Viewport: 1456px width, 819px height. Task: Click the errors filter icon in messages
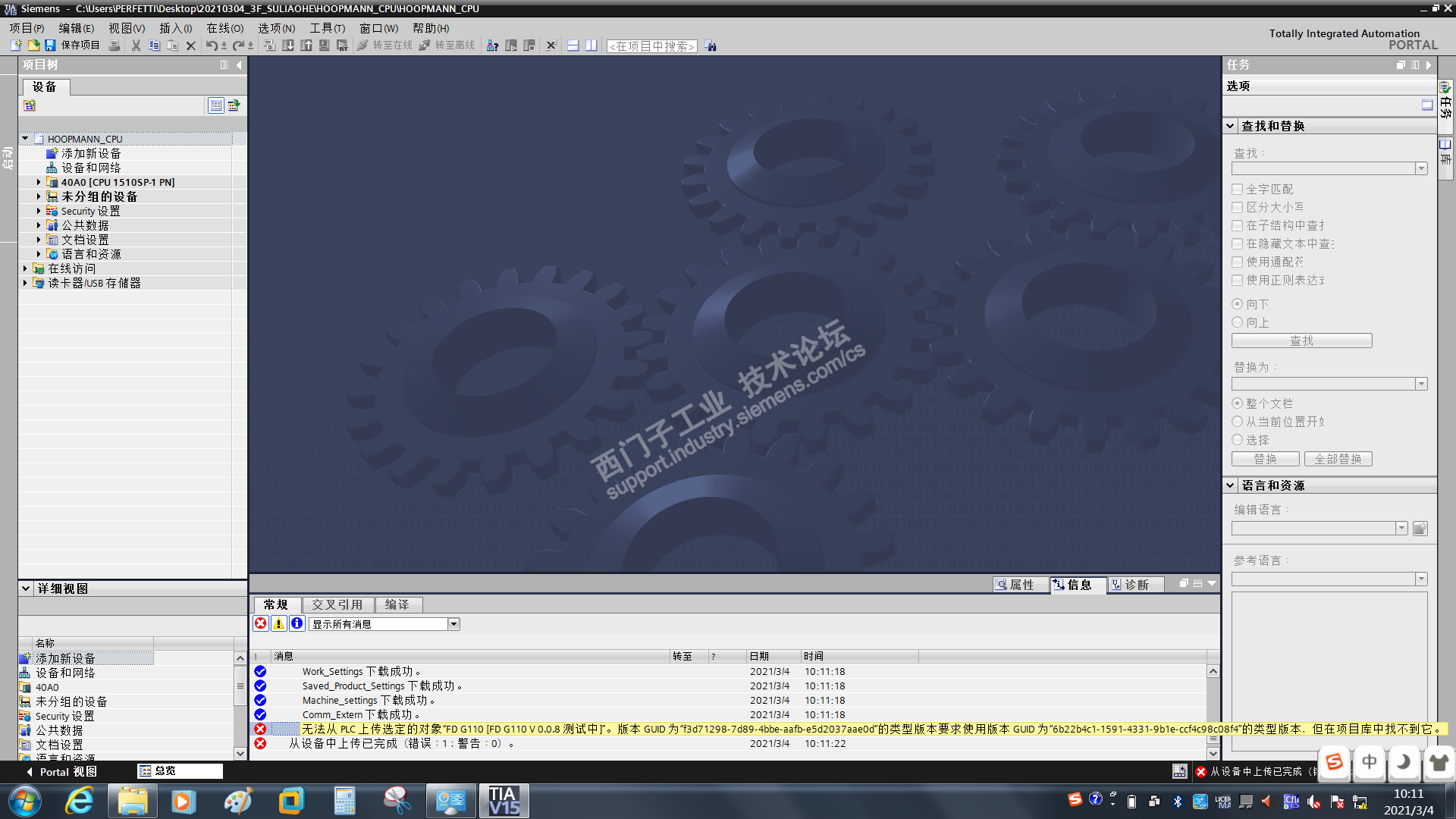coord(261,623)
